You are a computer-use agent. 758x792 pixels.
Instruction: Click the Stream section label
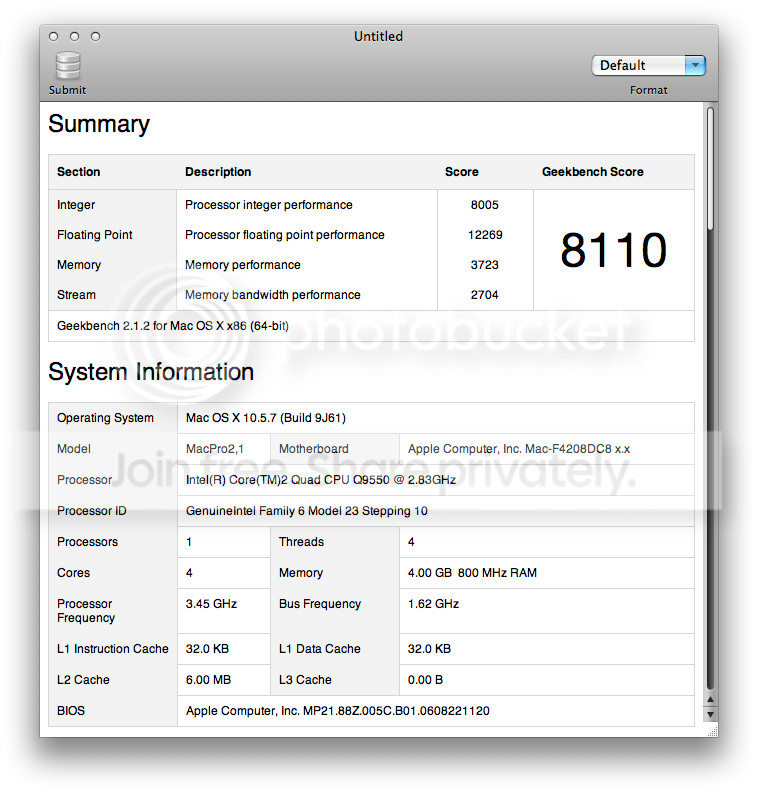click(x=76, y=294)
